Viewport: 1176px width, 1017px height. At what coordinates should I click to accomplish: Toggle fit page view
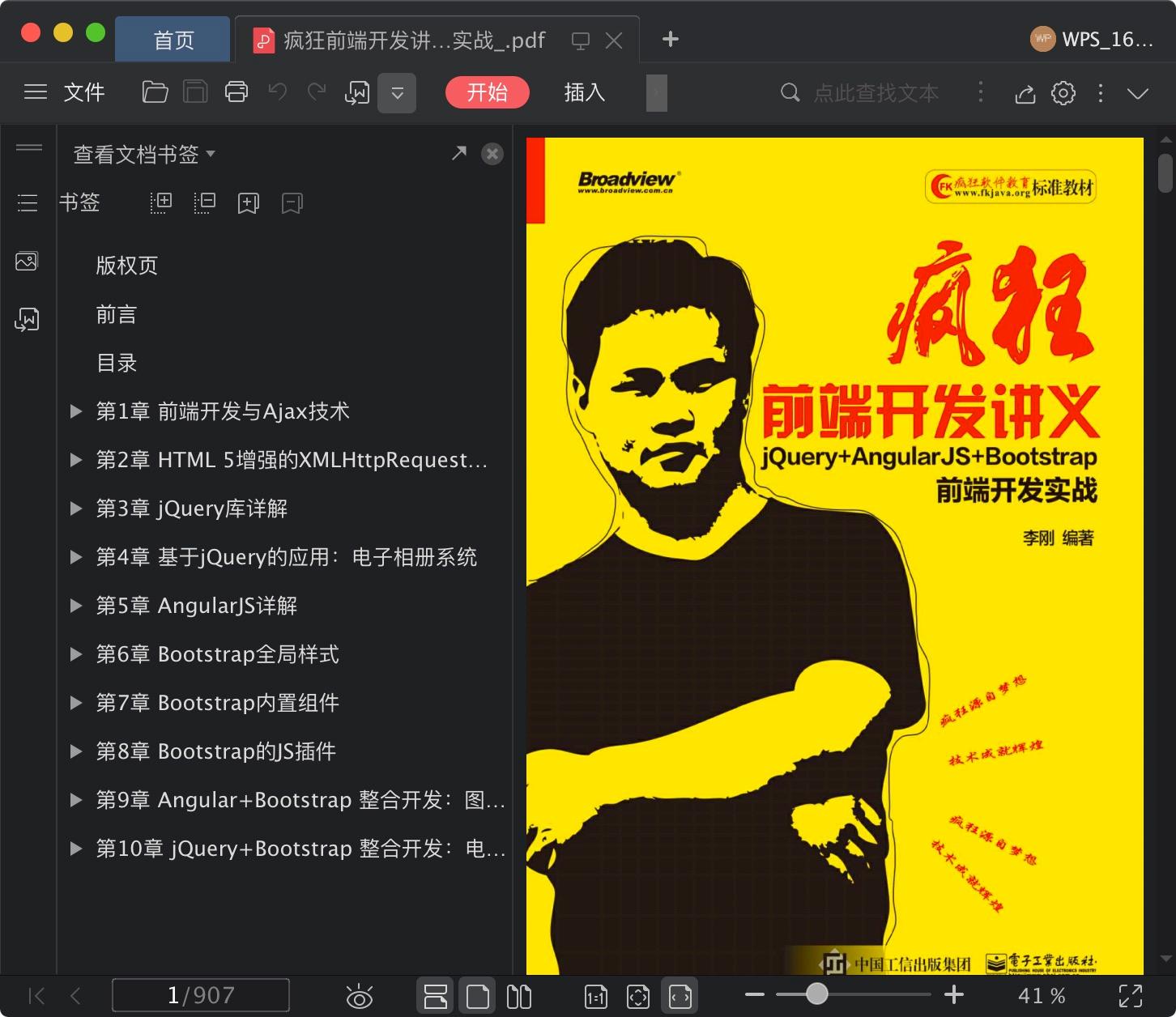(x=638, y=997)
